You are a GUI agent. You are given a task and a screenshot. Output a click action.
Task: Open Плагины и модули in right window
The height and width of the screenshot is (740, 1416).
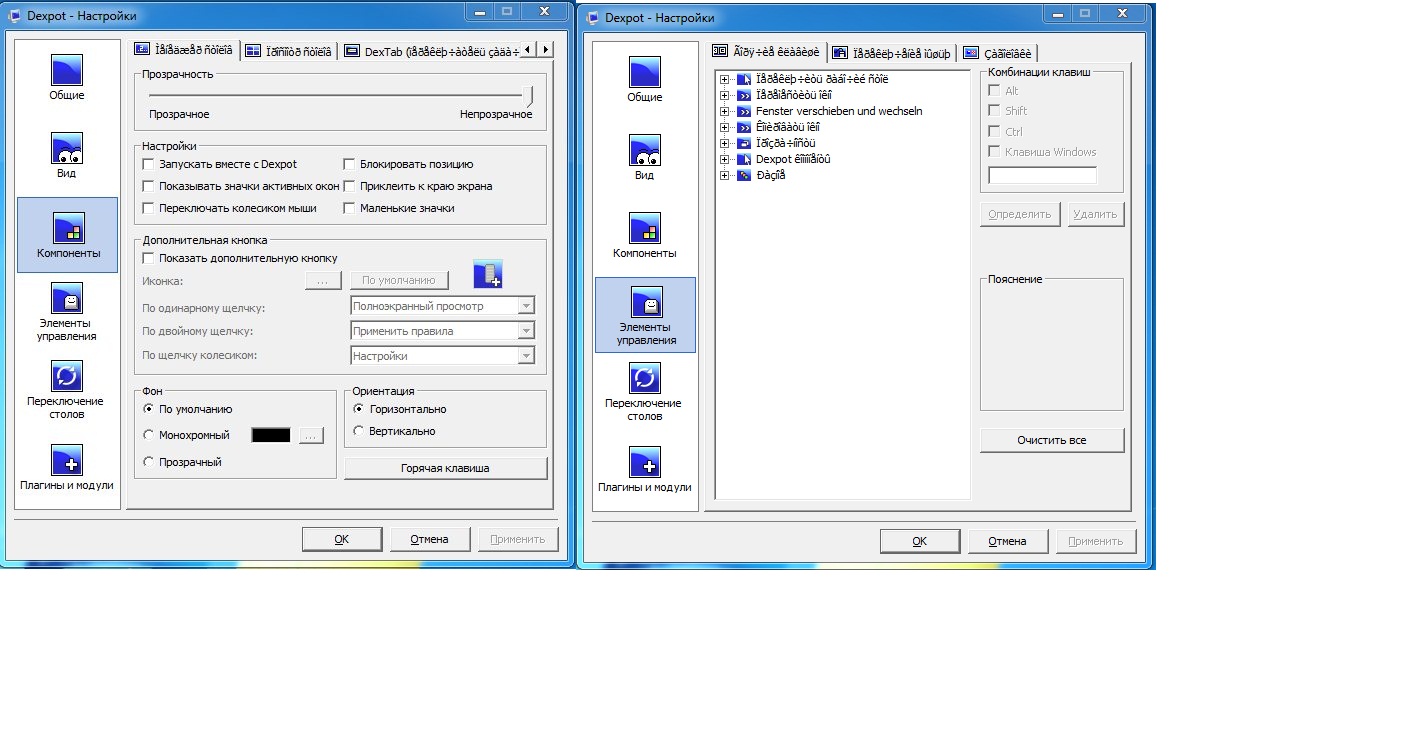click(645, 470)
